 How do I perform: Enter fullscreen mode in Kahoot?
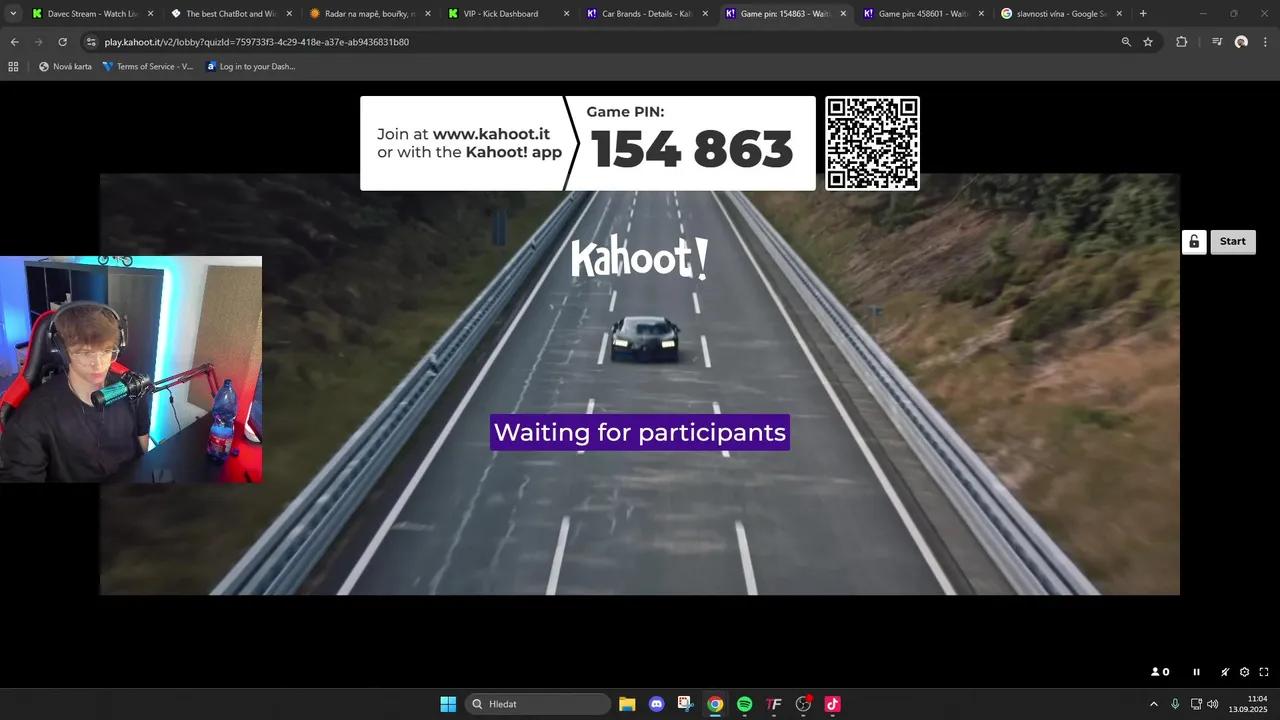[1264, 672]
